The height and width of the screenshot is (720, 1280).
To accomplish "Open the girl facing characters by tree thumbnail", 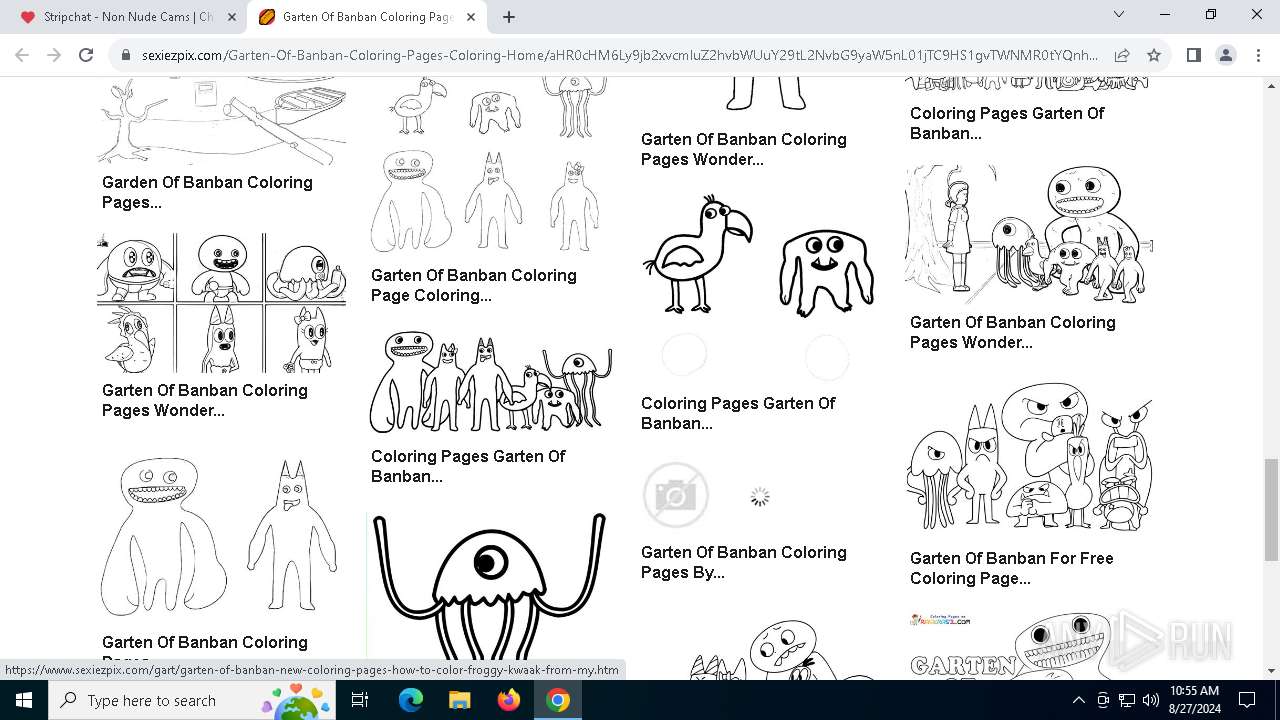I will pyautogui.click(x=1029, y=234).
